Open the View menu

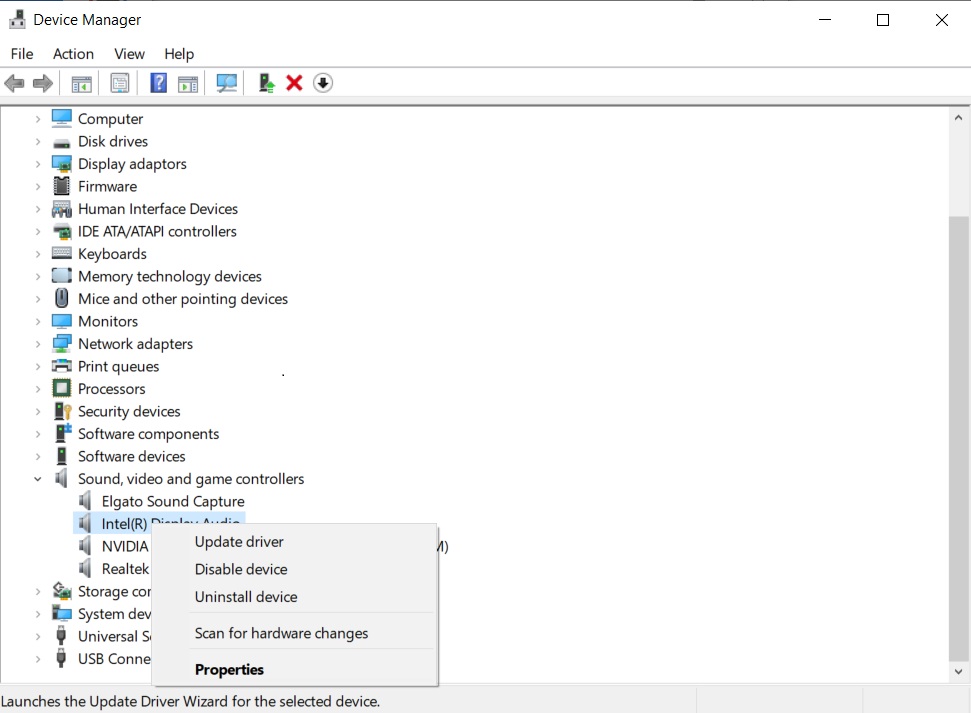click(129, 54)
